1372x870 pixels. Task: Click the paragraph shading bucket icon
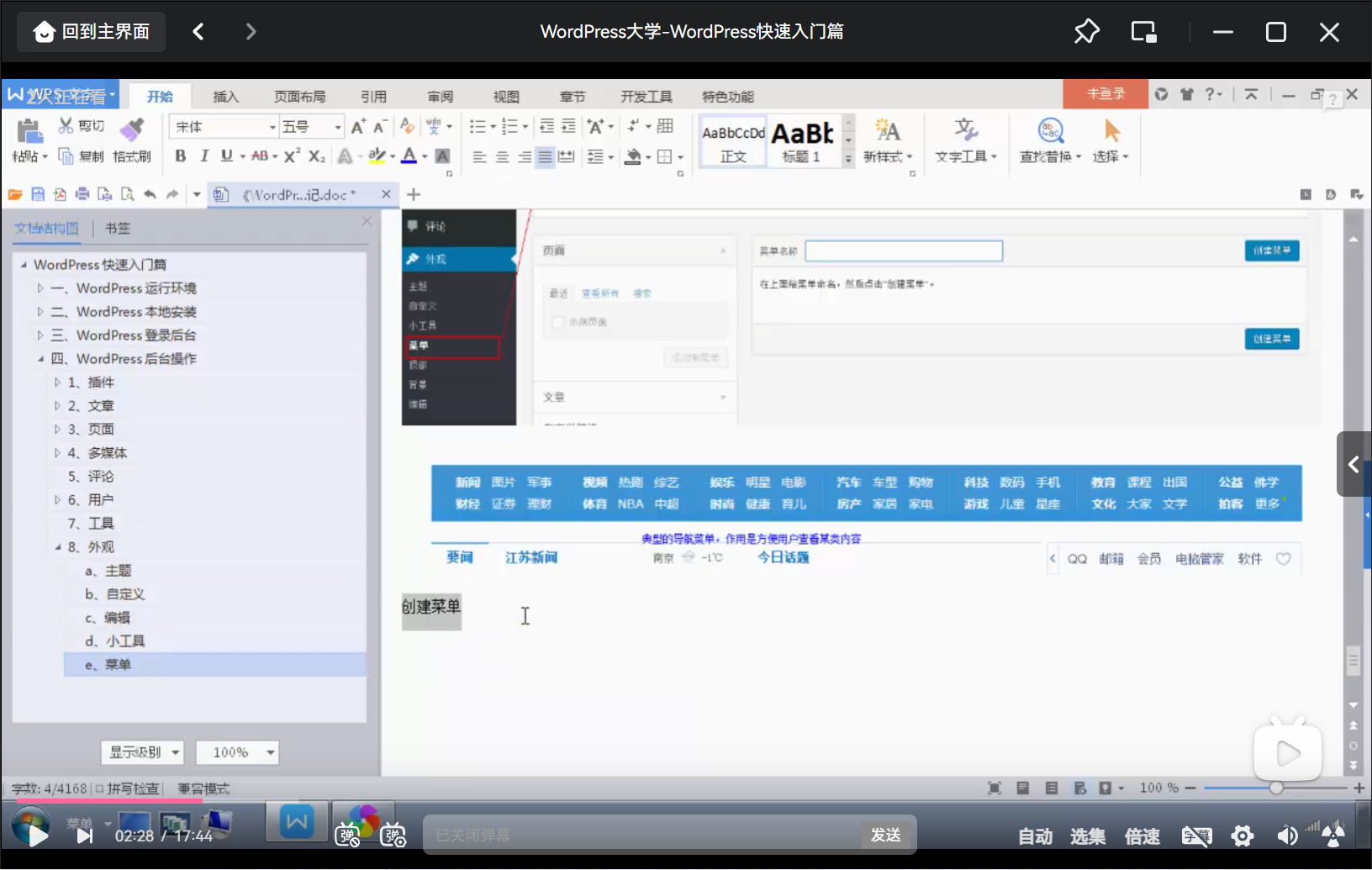[x=634, y=156]
